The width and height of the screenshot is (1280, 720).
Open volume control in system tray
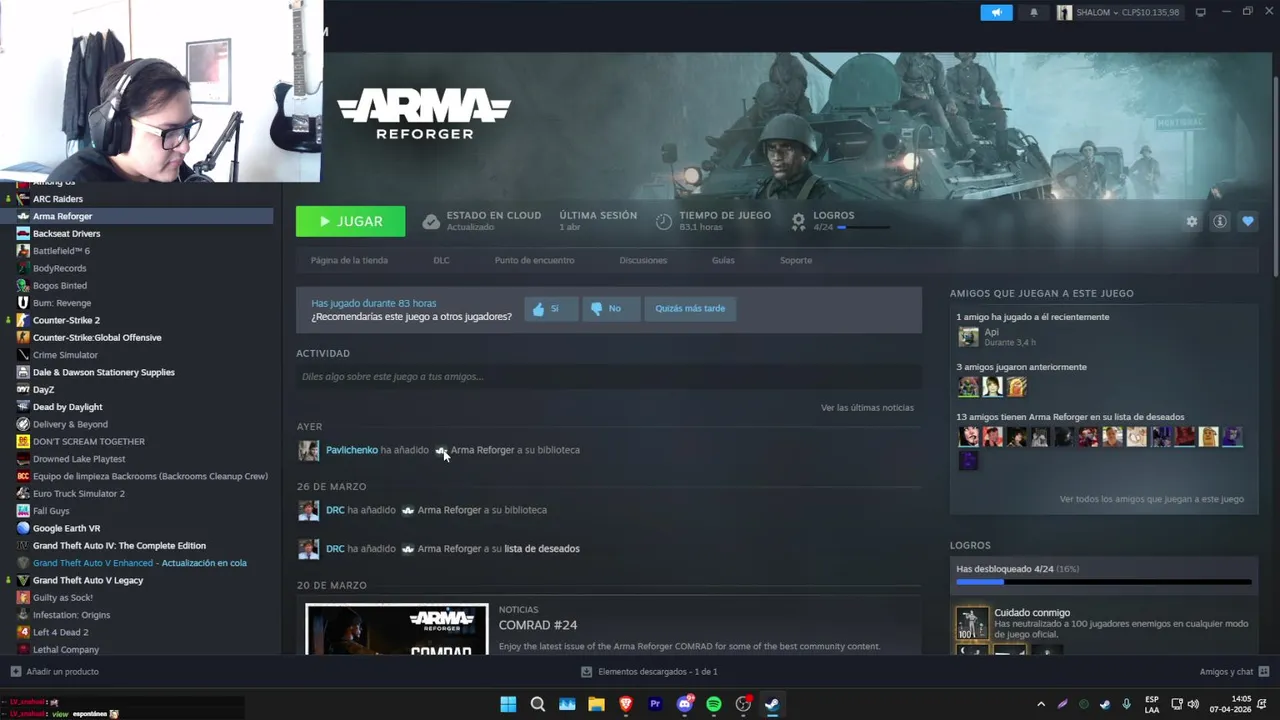pos(1193,704)
